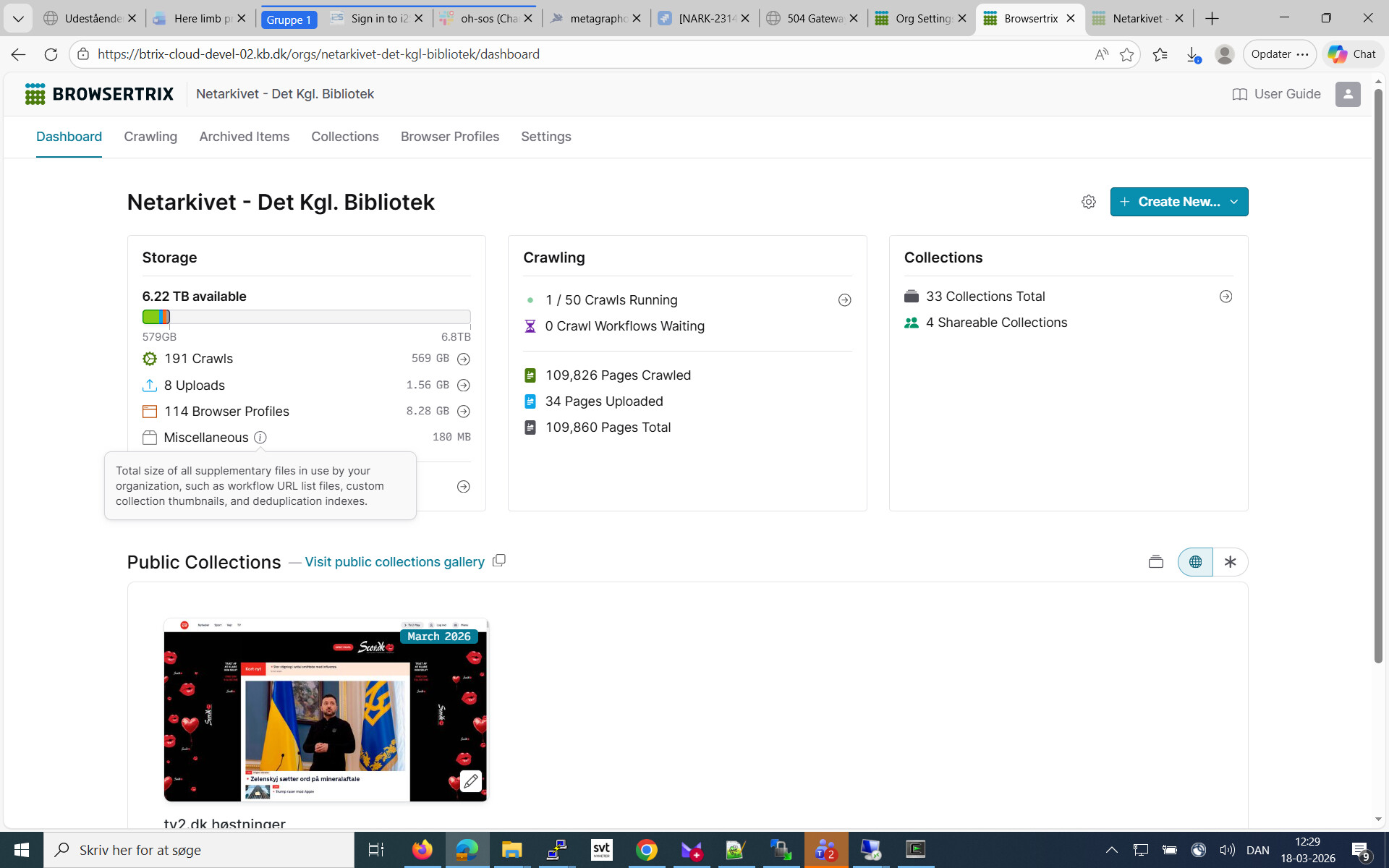Viewport: 1389px width, 868px height.
Task: Expand Create New dropdown
Action: point(1234,202)
